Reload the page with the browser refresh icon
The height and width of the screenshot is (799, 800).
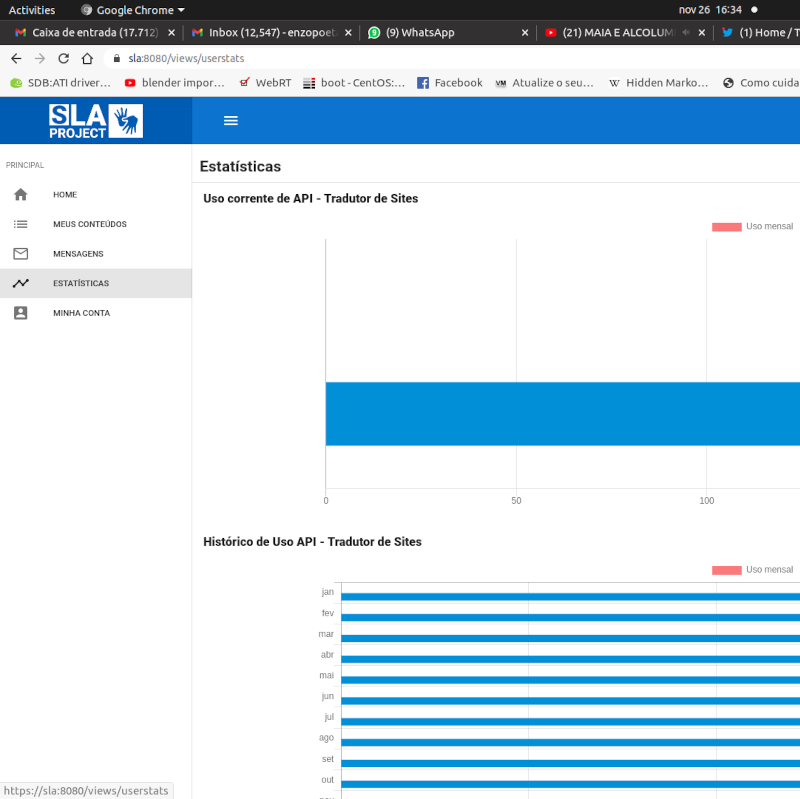[64, 59]
